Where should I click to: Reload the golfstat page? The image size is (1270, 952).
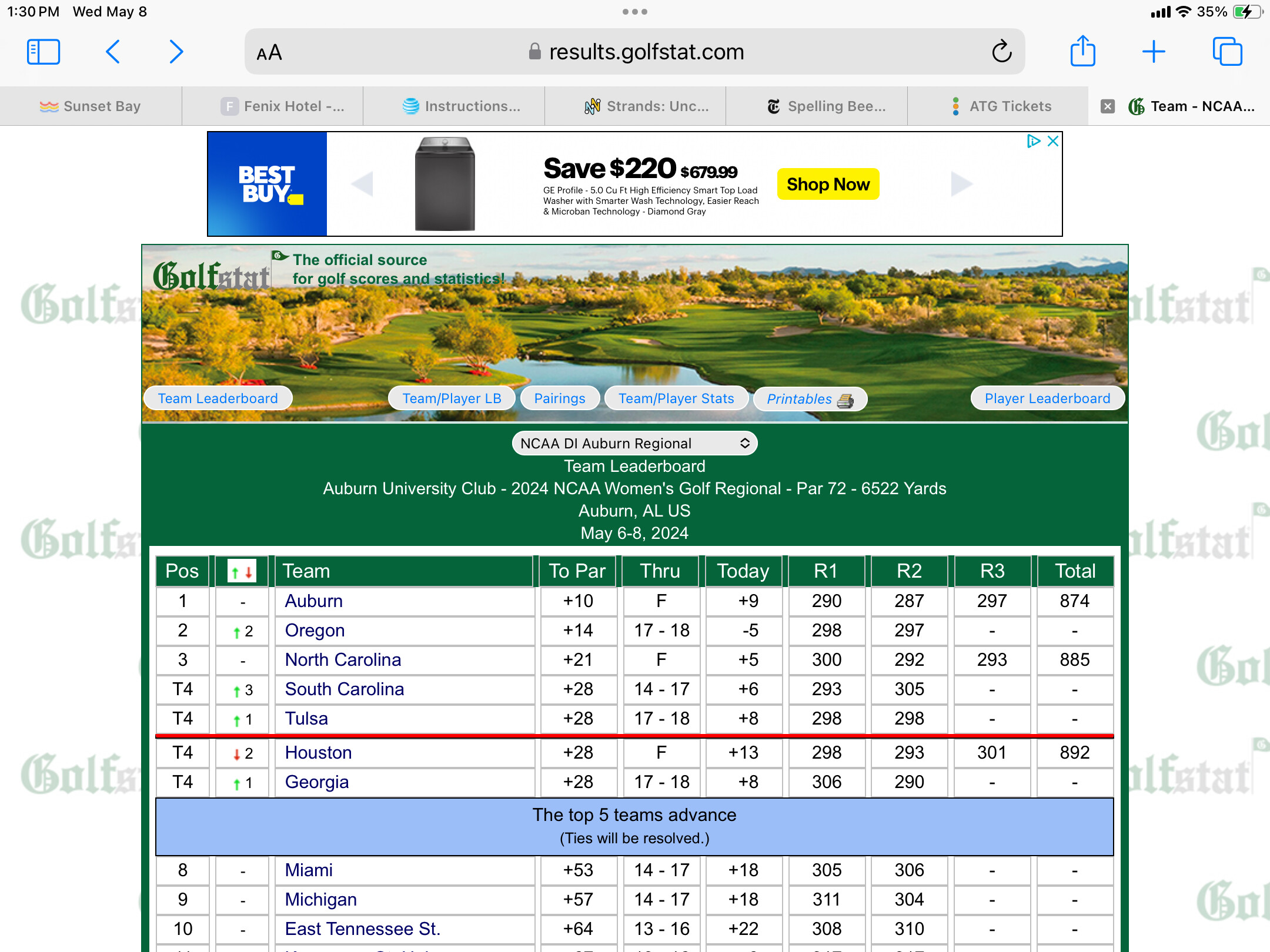[1001, 52]
